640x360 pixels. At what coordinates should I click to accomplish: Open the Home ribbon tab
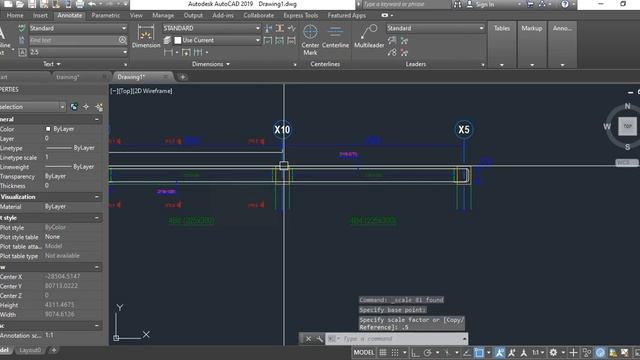click(x=15, y=16)
